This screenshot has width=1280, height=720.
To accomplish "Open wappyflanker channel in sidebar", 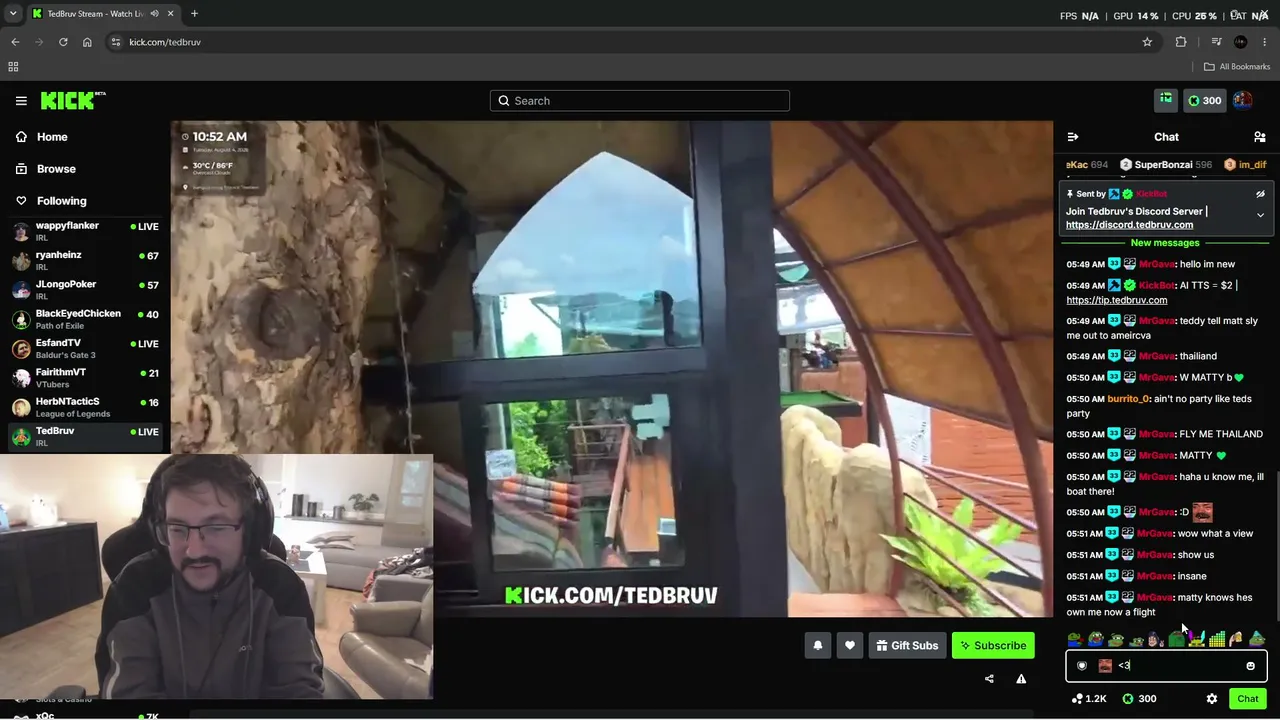I will (85, 232).
